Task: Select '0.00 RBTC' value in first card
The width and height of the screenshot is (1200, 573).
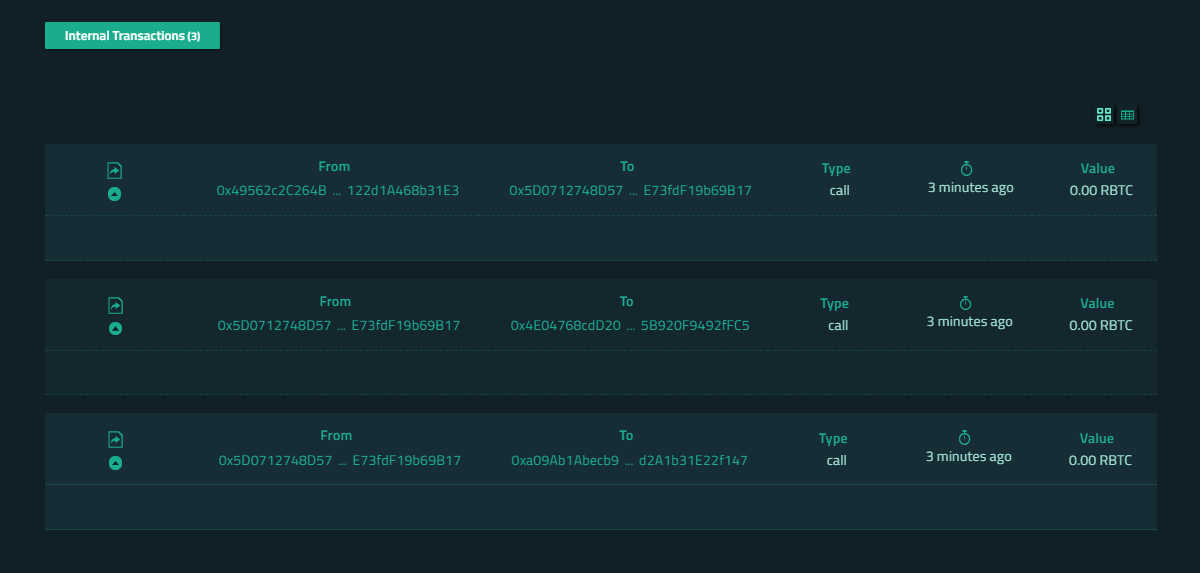Action: pyautogui.click(x=1101, y=190)
